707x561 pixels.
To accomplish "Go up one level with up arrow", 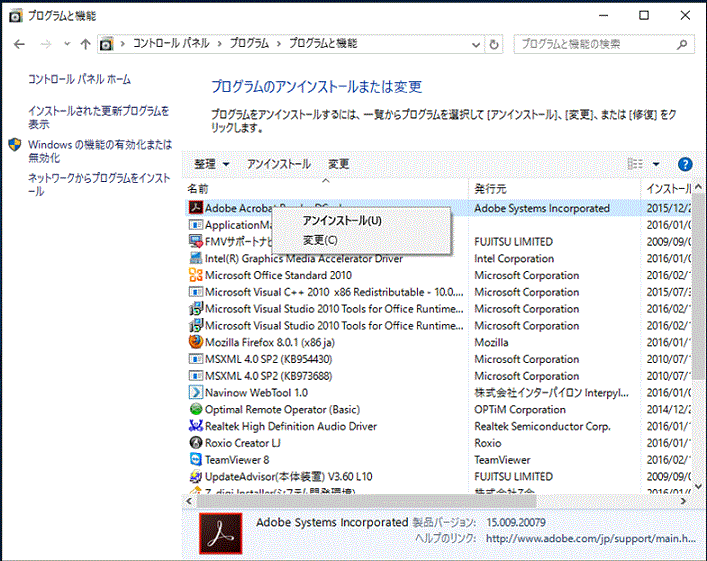I will (x=85, y=44).
